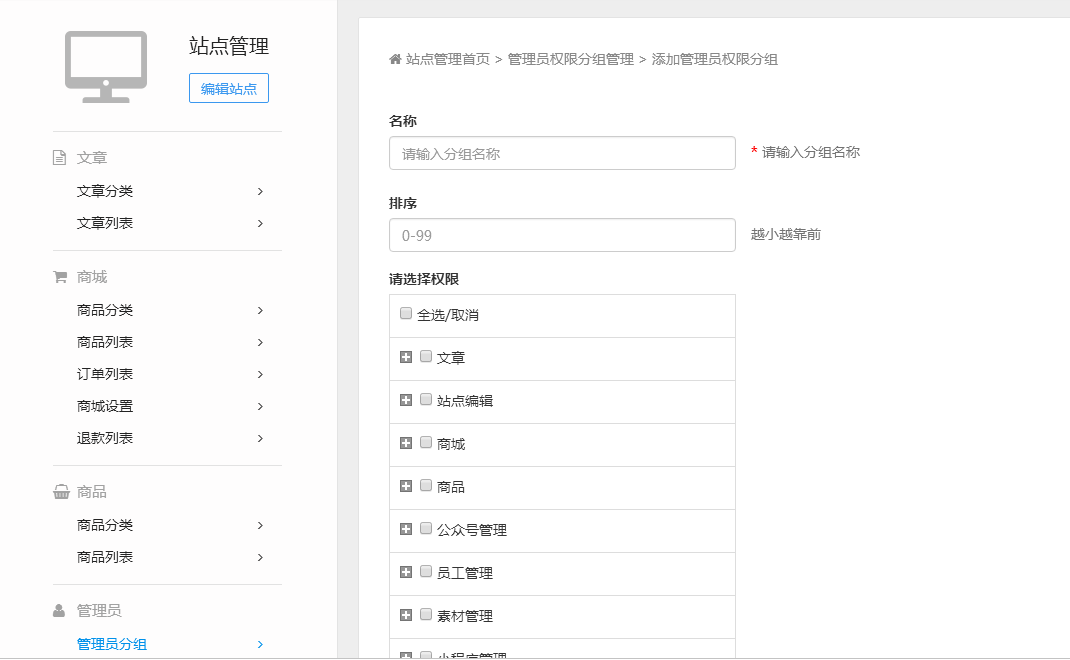Screen dimensions: 1070x660
Task: Open 文章分类 in the sidebar
Action: click(105, 191)
